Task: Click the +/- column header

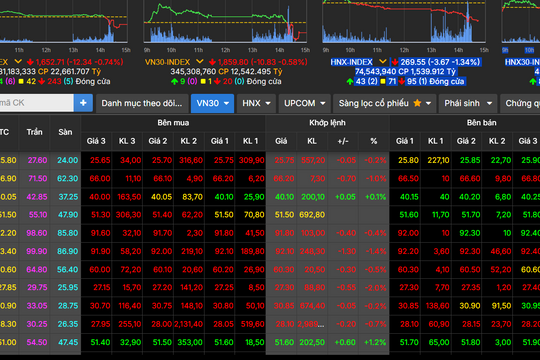Action: pyautogui.click(x=343, y=141)
